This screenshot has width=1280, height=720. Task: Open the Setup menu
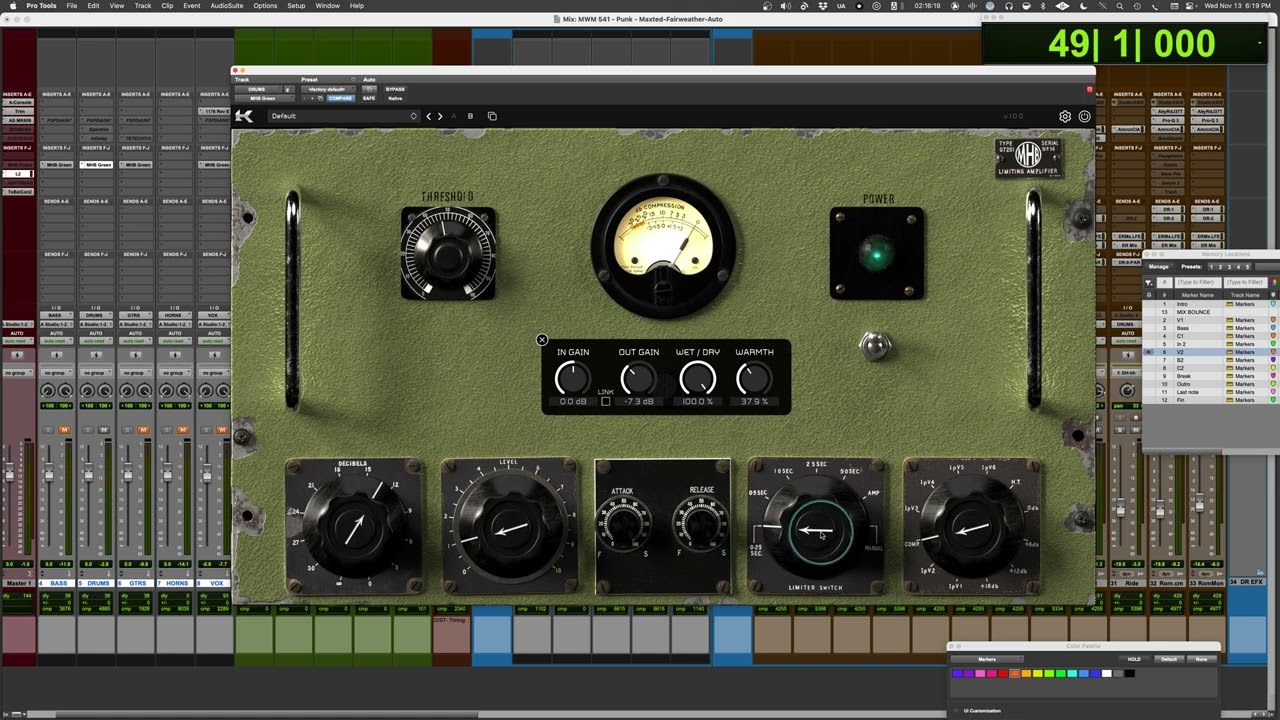[x=296, y=6]
